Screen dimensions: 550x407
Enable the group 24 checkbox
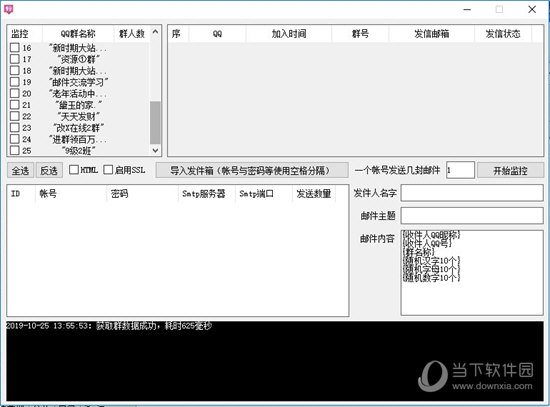(14, 139)
